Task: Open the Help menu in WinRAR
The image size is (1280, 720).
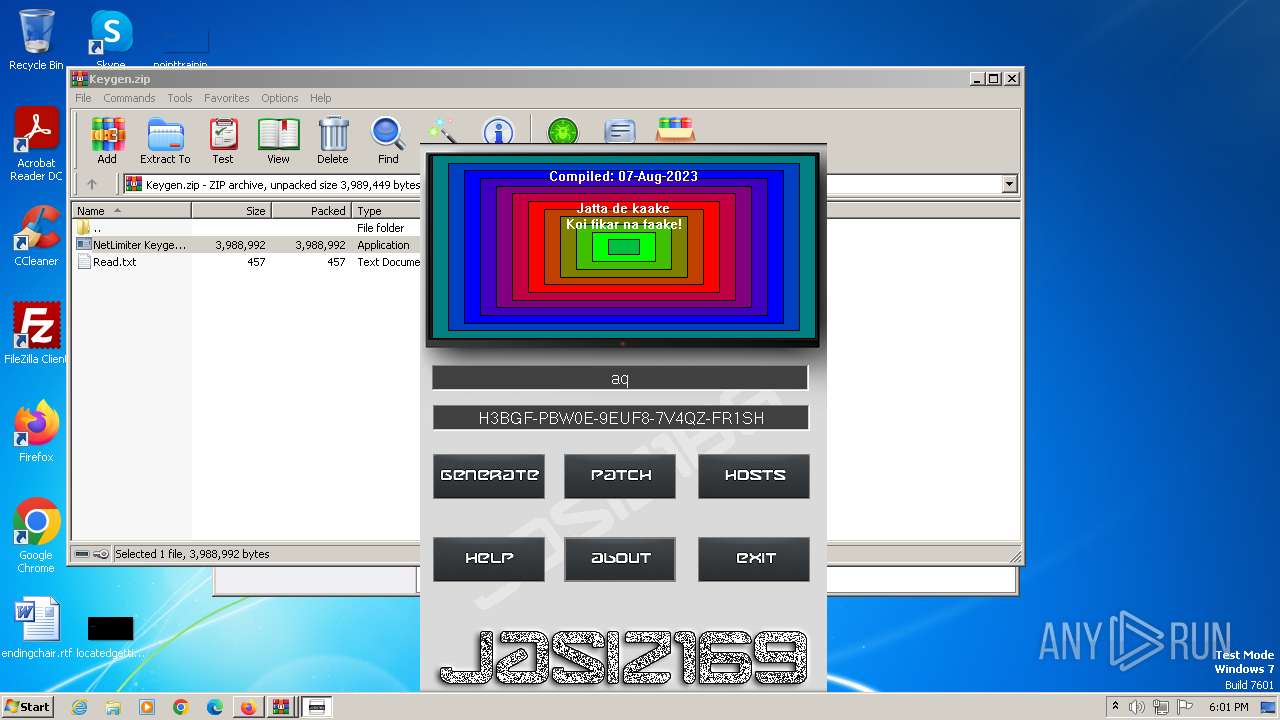Action: coord(320,98)
